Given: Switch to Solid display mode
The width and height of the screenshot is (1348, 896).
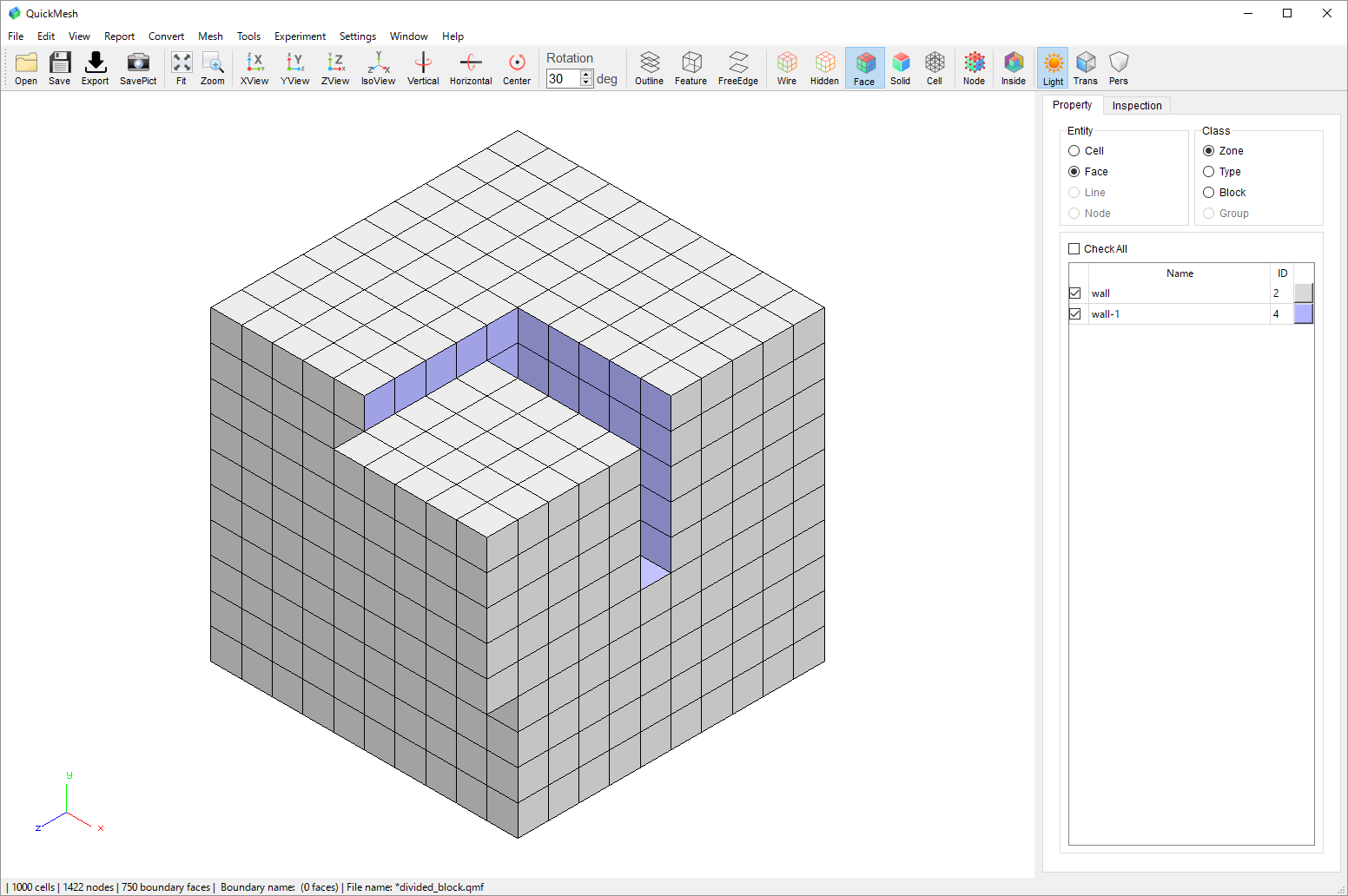Looking at the screenshot, I should 901,68.
